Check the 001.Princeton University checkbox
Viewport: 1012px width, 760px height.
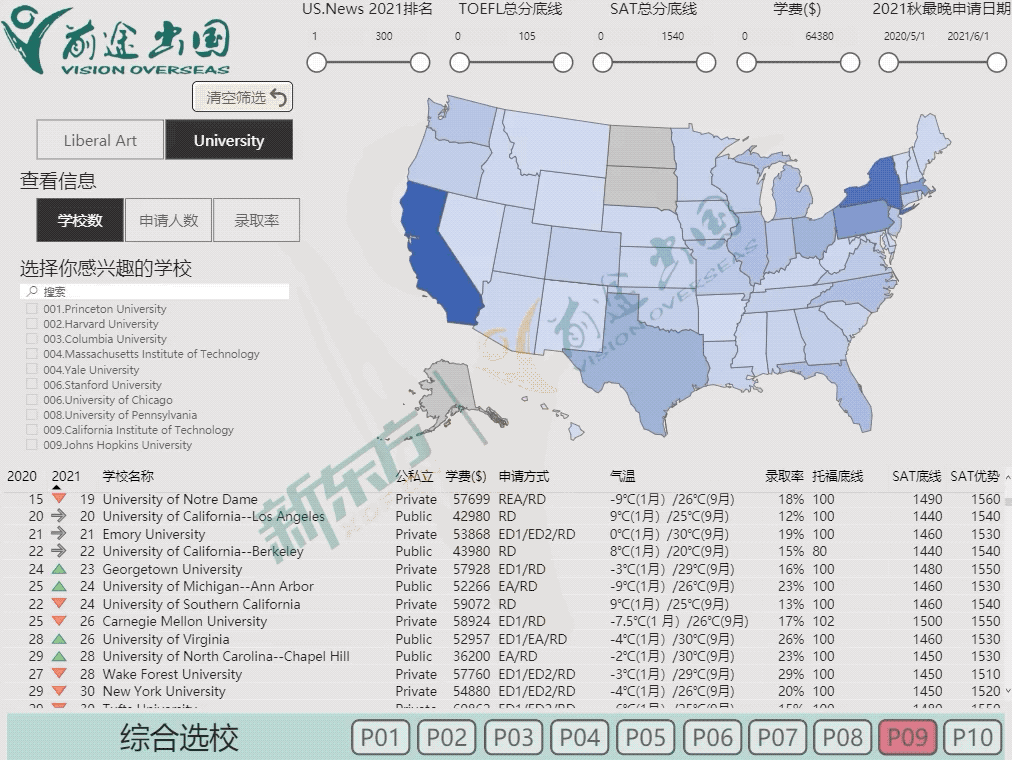point(32,310)
